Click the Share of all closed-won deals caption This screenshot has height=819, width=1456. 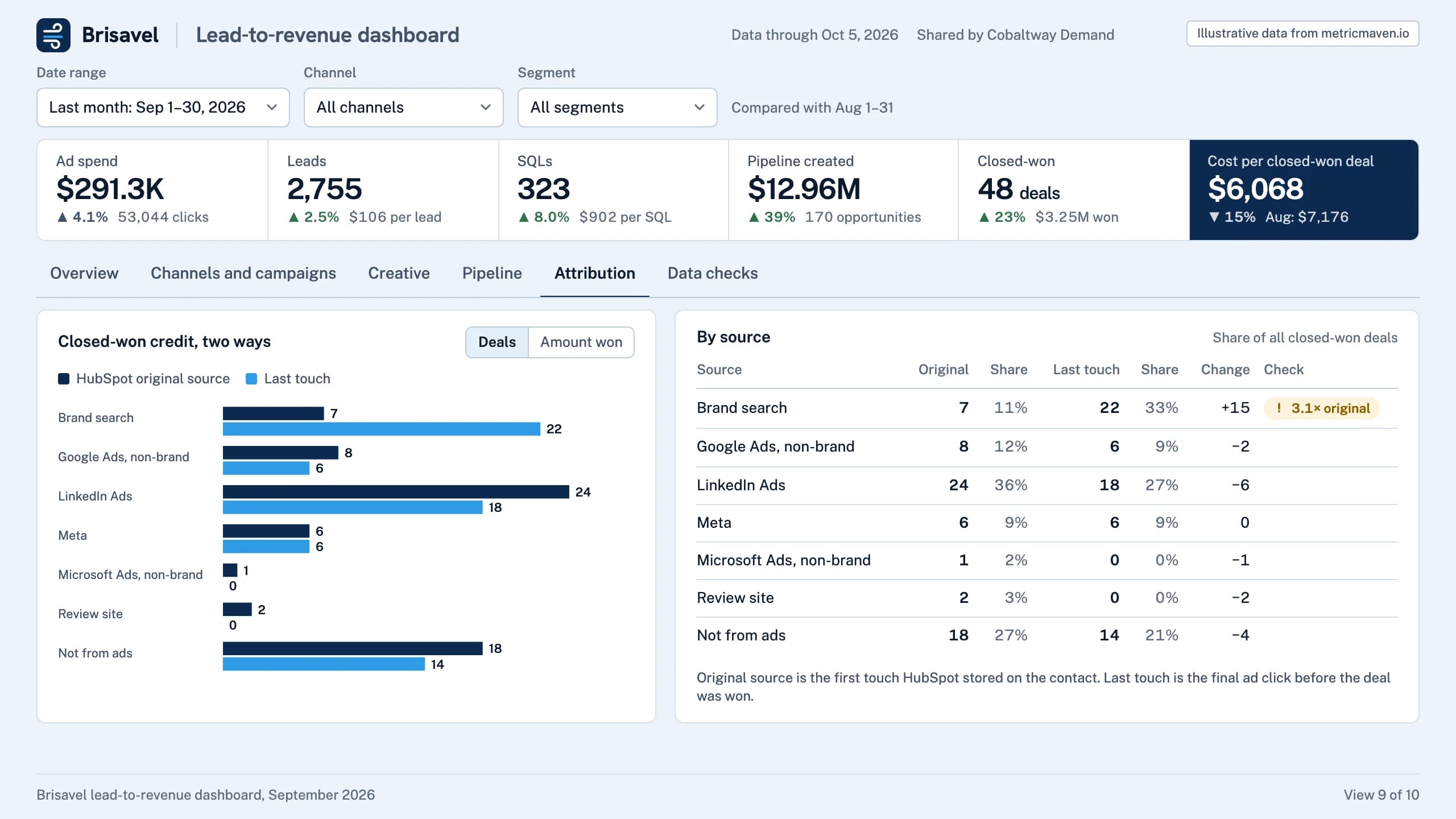pos(1305,338)
